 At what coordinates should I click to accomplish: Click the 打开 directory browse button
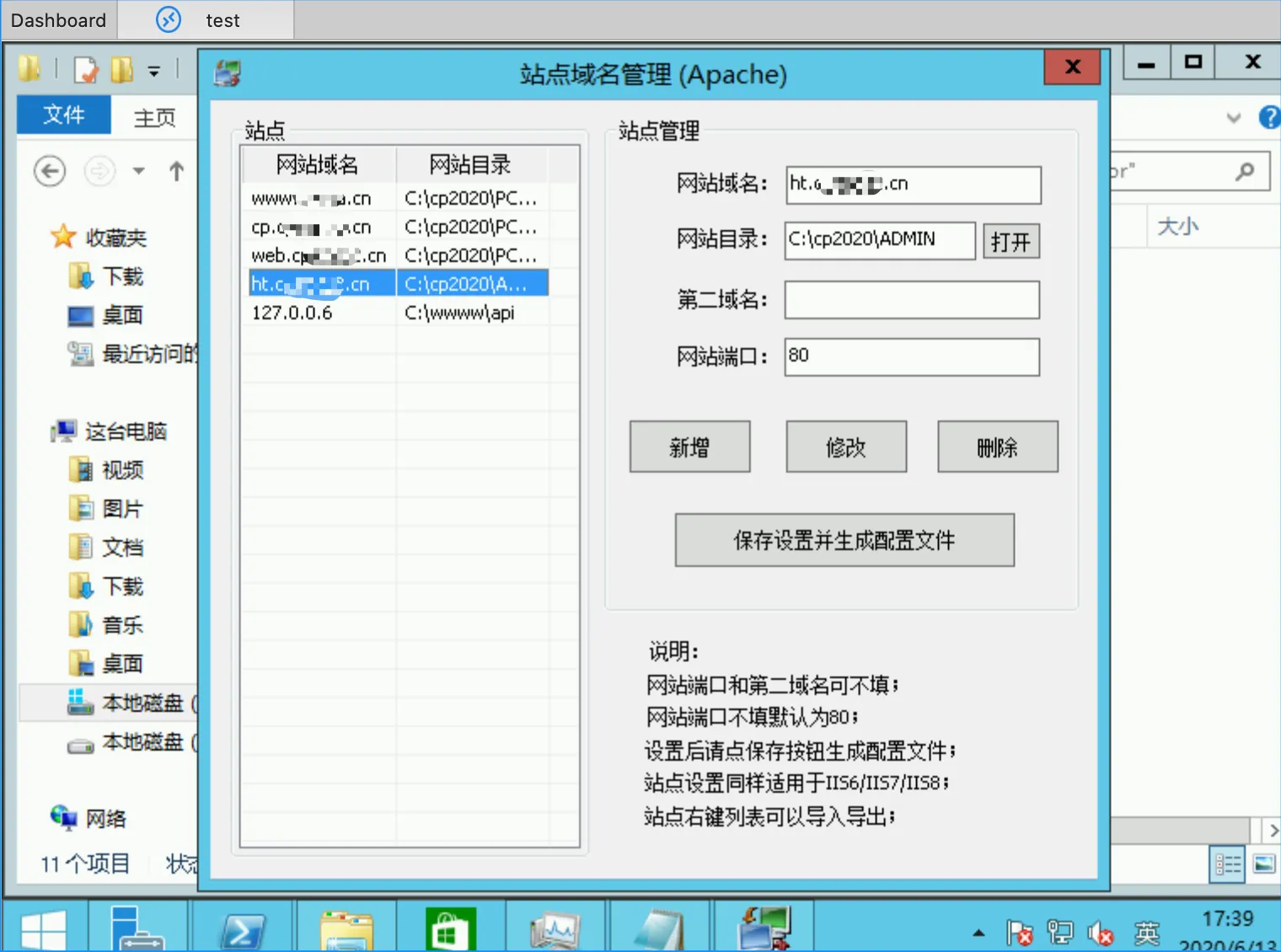click(x=1010, y=242)
